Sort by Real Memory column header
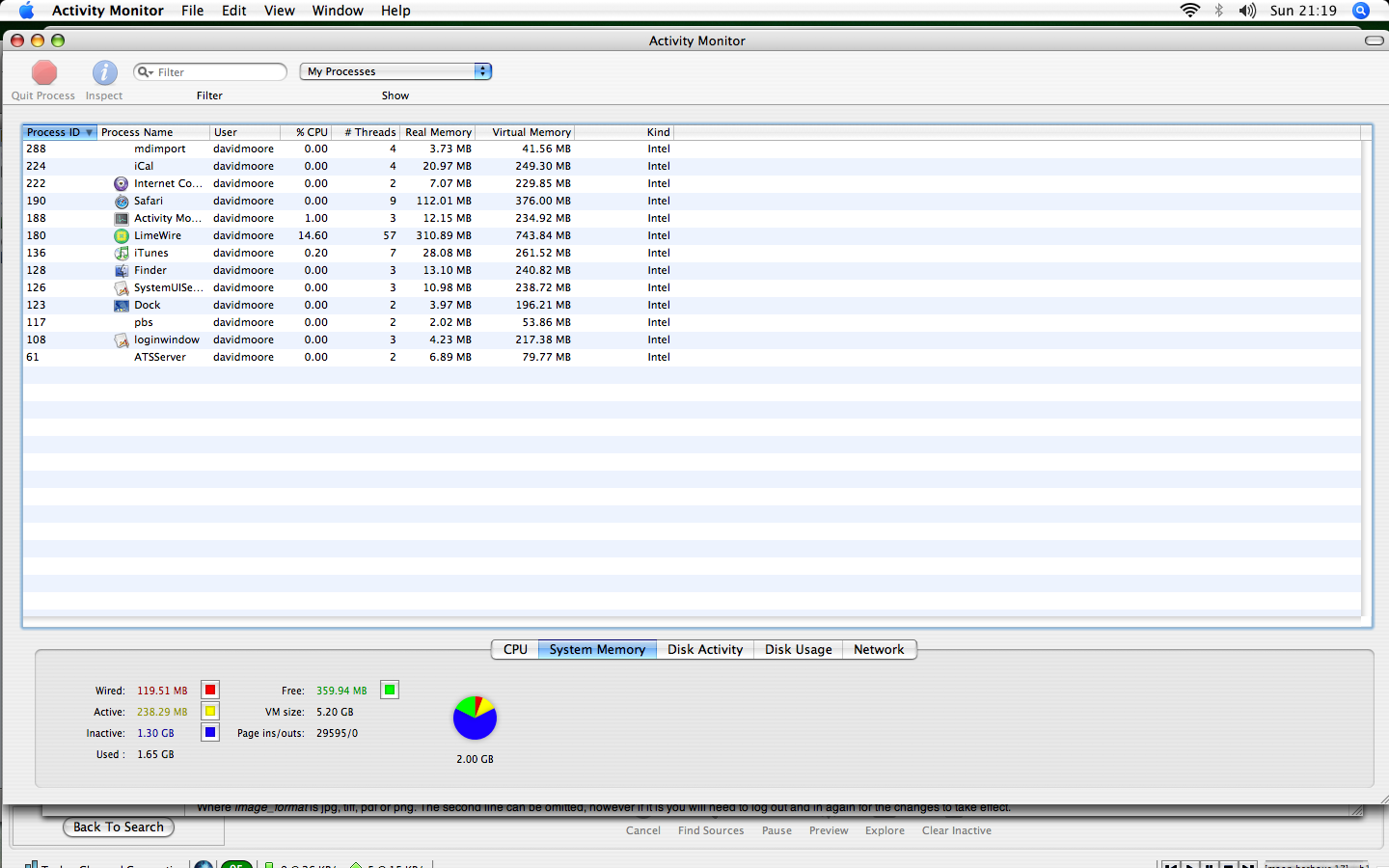The height and width of the screenshot is (868, 1389). [x=438, y=132]
